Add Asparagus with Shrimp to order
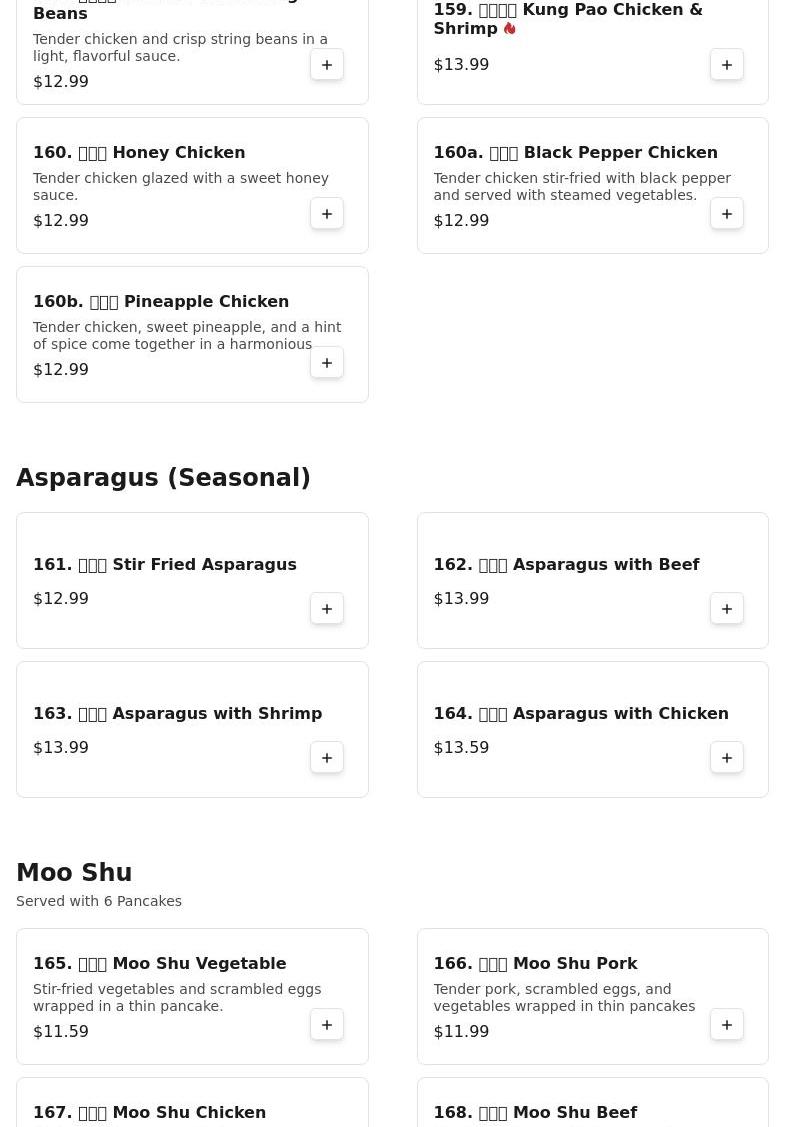 (327, 758)
